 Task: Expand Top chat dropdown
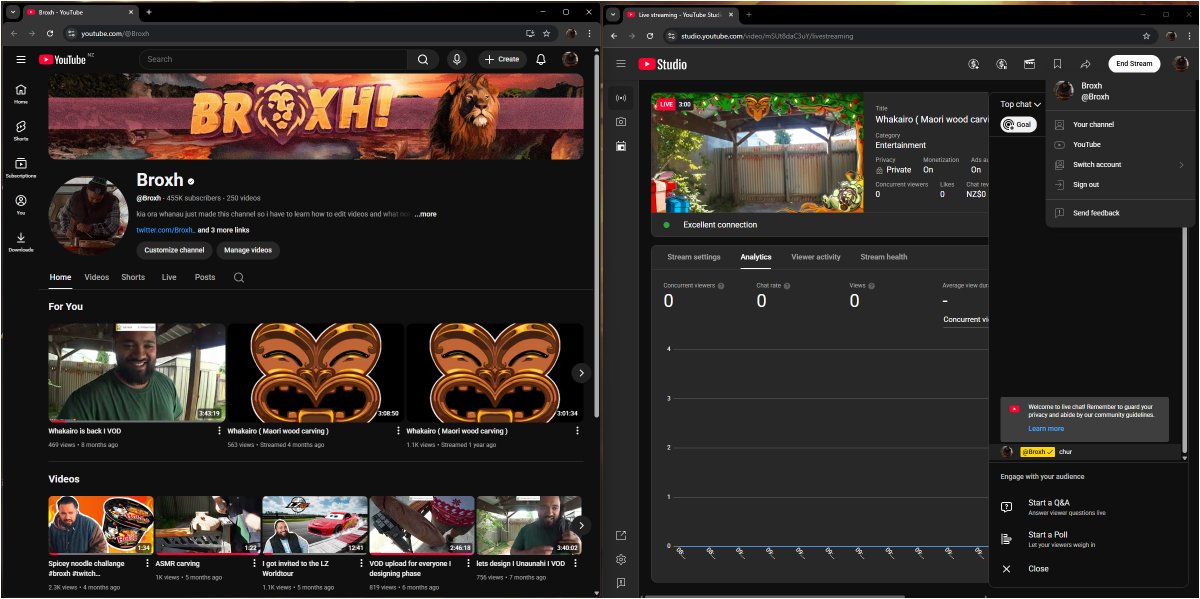coord(1021,104)
